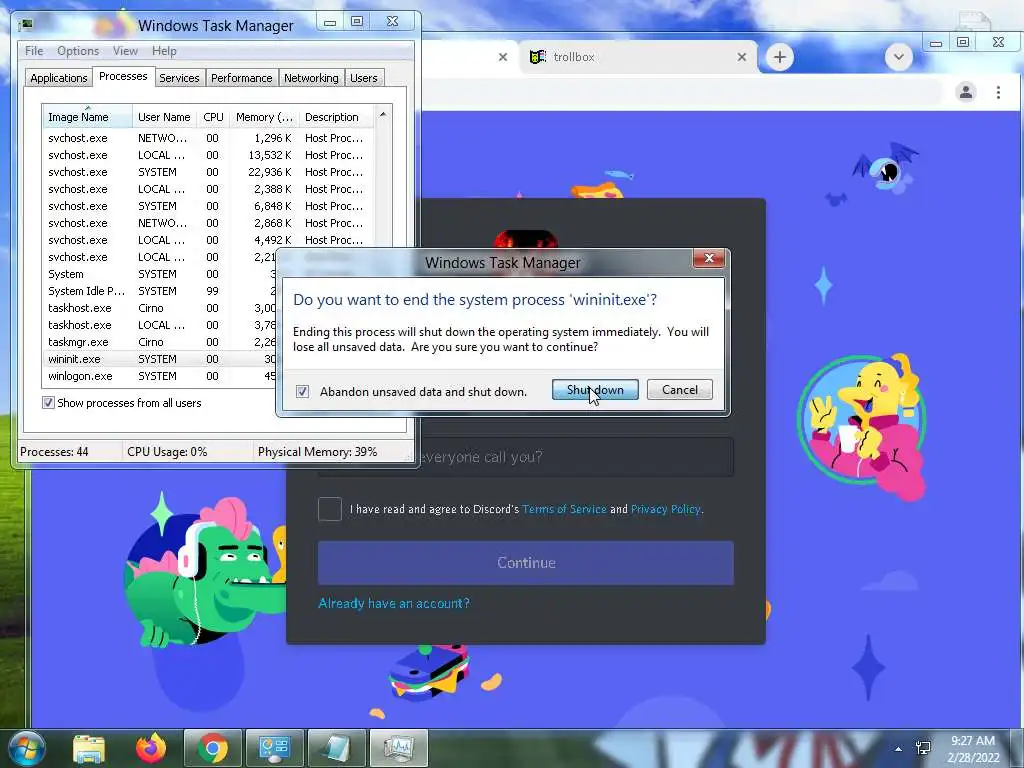This screenshot has width=1024, height=768.
Task: Cancel ending the wininit.exe process
Action: click(680, 390)
